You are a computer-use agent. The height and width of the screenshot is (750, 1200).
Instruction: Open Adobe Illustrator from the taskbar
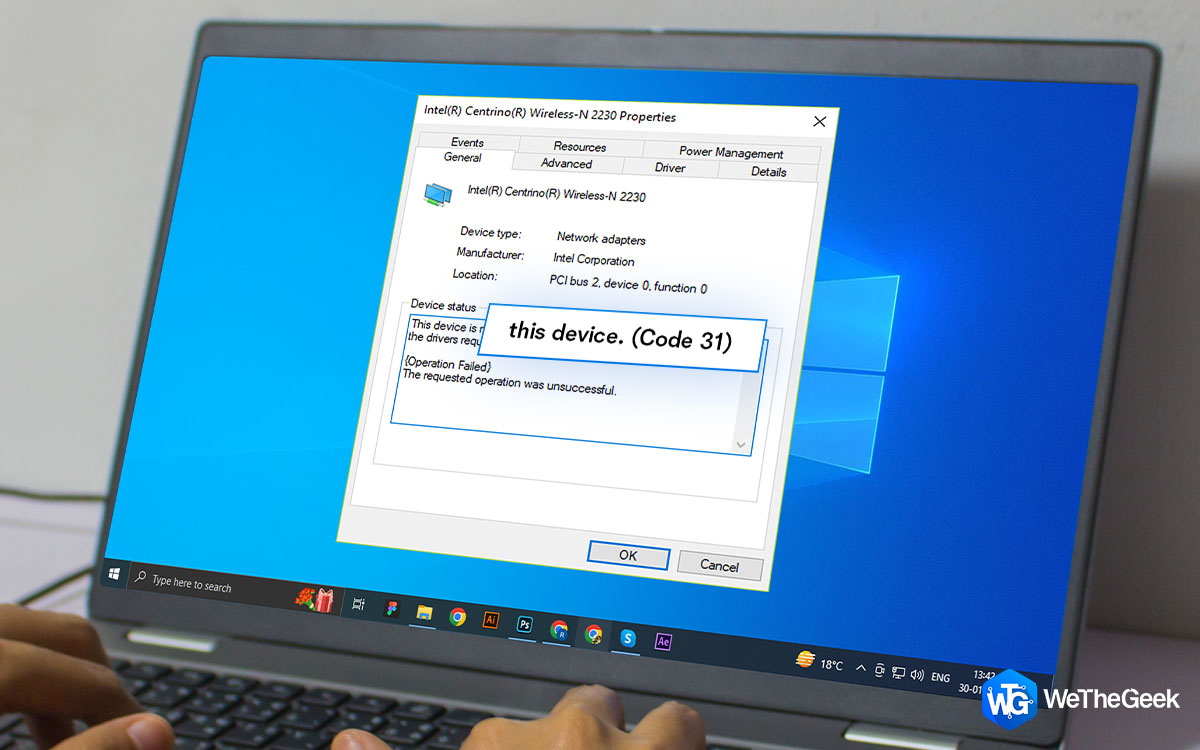coord(490,620)
